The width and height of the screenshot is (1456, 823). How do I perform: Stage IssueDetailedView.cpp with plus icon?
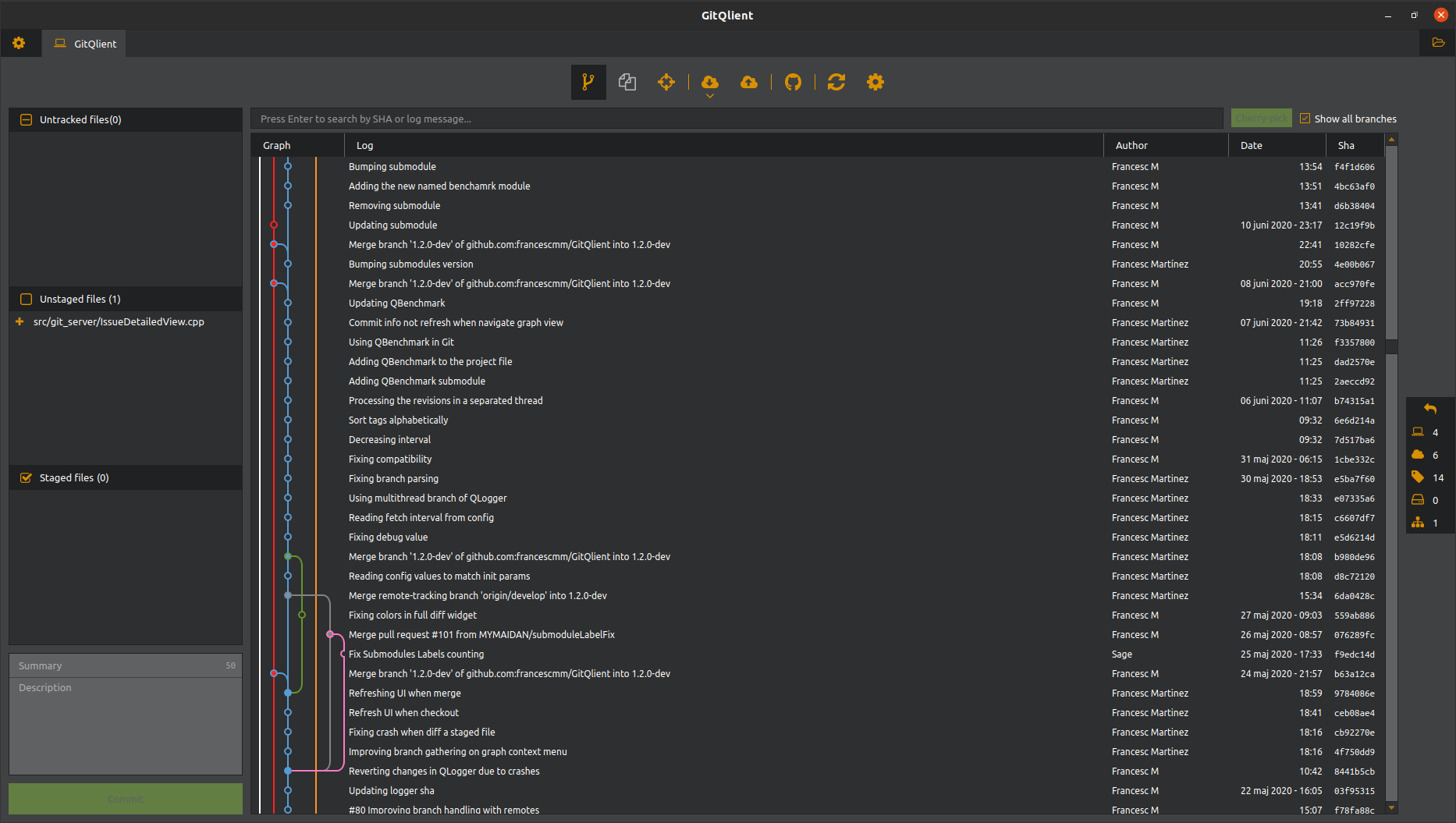(20, 321)
